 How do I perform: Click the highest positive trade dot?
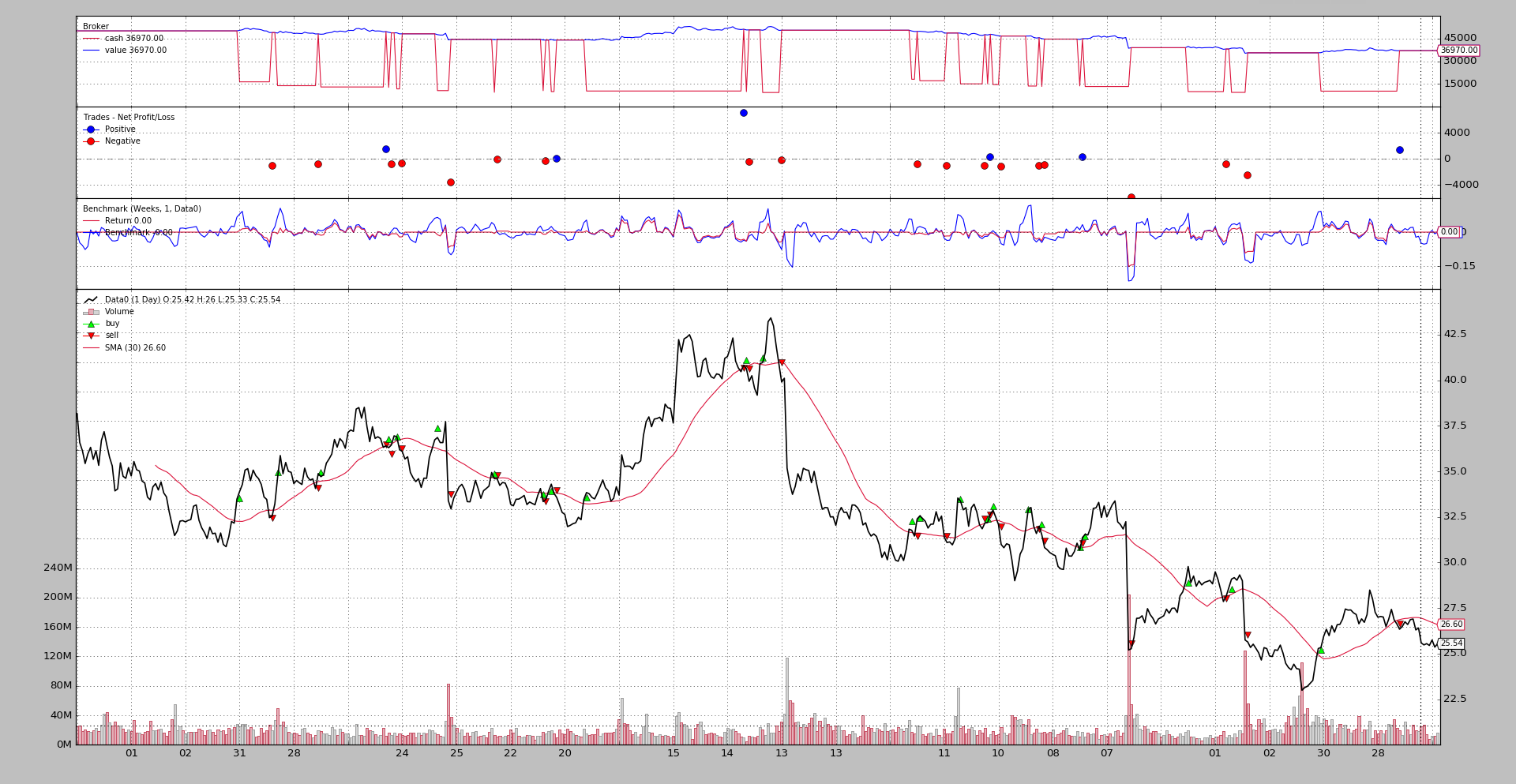[x=743, y=113]
